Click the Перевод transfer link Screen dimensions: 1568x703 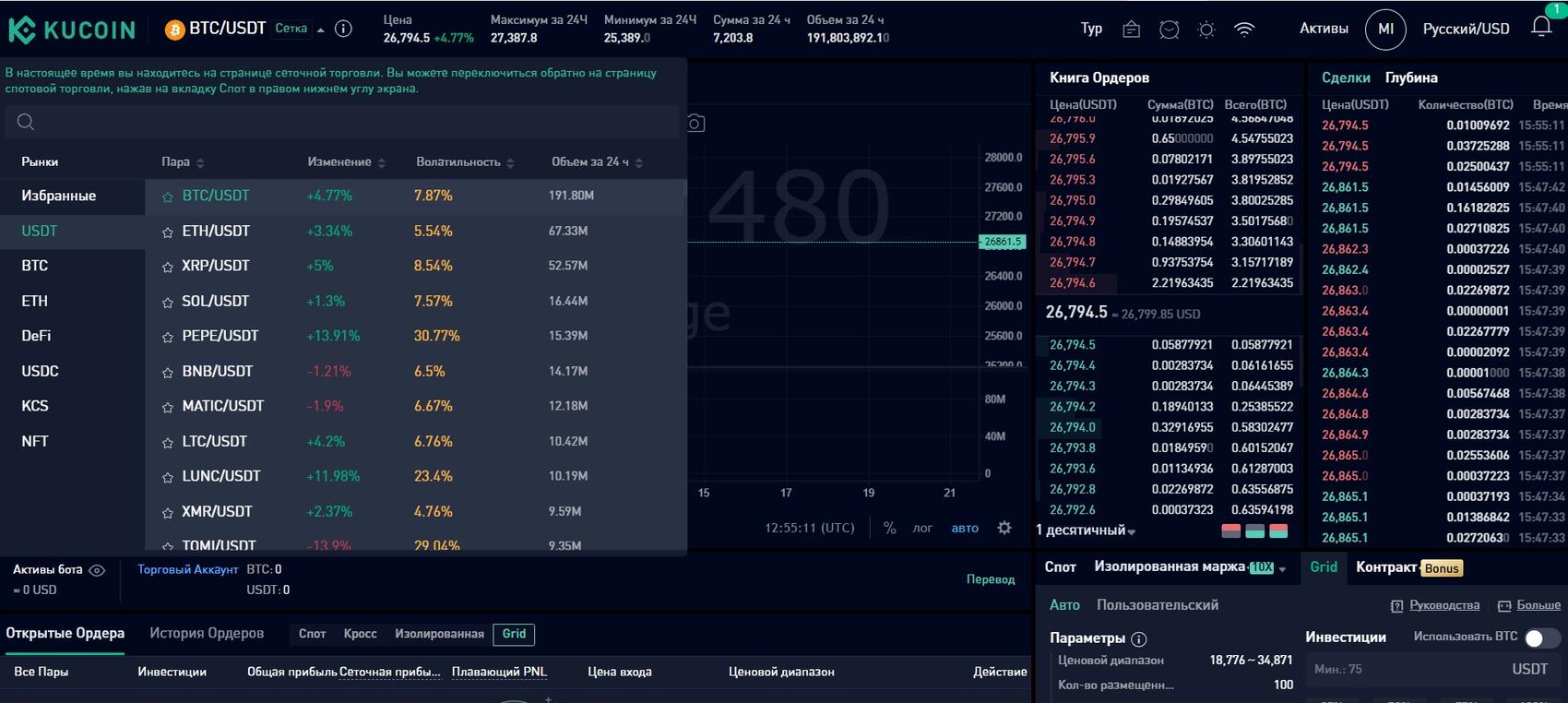[990, 579]
